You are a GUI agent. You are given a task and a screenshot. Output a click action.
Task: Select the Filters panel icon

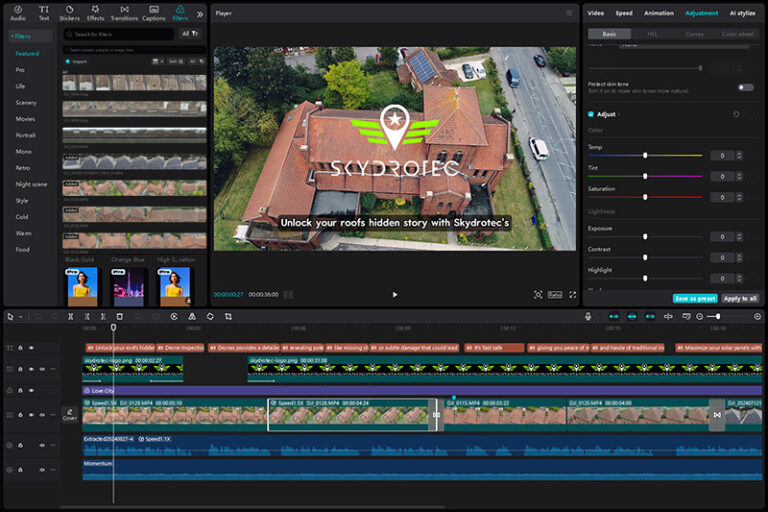coord(180,13)
